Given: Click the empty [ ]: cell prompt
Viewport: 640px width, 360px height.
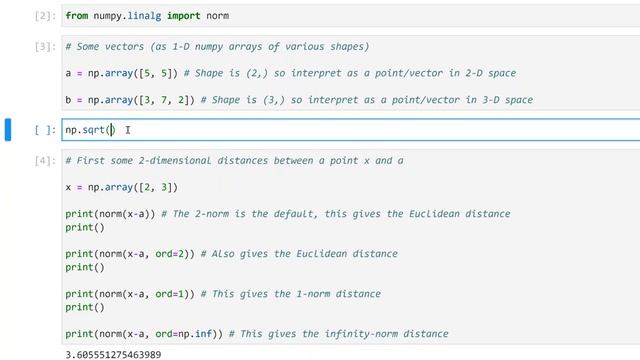Looking at the screenshot, I should point(45,130).
